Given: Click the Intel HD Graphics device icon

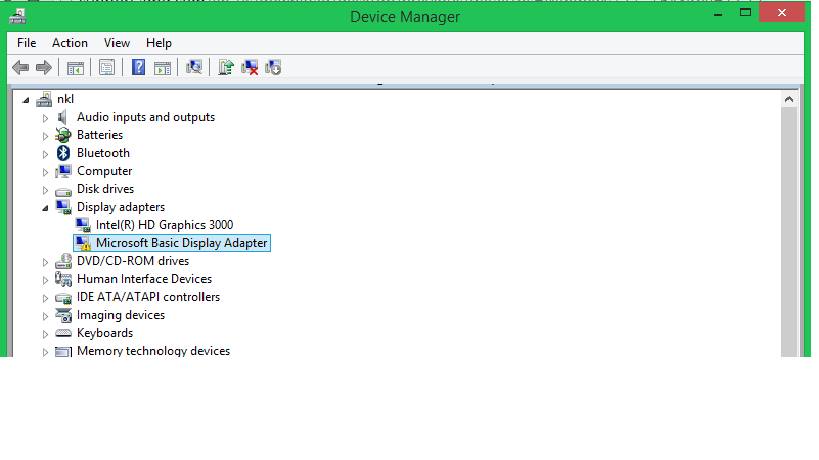Looking at the screenshot, I should pos(83,225).
